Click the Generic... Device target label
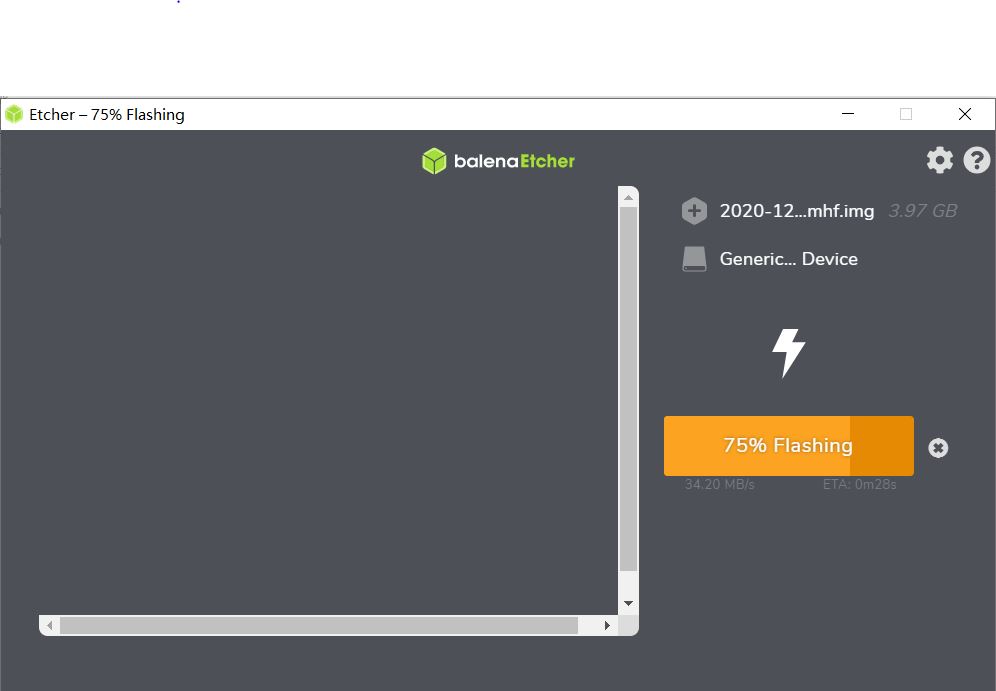Viewport: 996px width, 691px height. 788,259
